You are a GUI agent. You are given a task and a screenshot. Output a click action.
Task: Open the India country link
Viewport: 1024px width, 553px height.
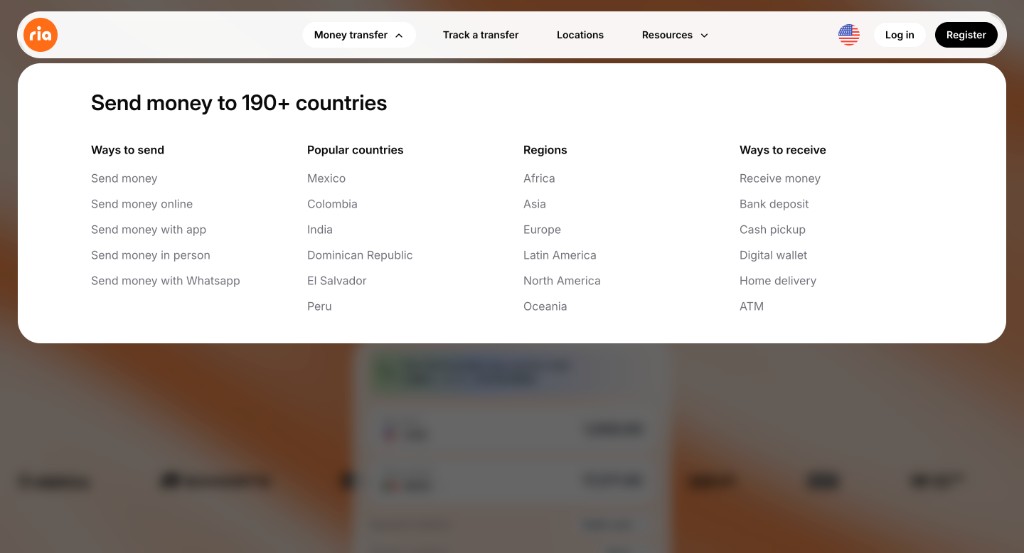pyautogui.click(x=319, y=229)
